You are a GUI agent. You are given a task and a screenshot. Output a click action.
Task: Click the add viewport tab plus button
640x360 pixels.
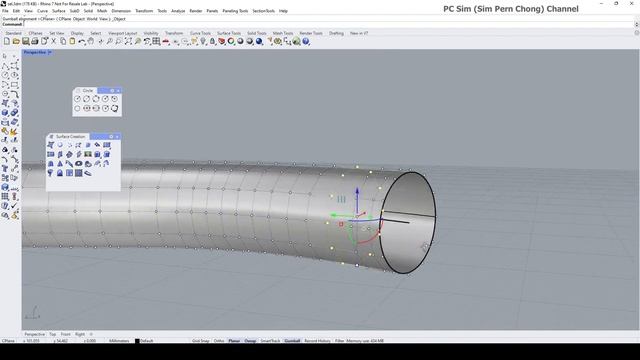[91, 334]
